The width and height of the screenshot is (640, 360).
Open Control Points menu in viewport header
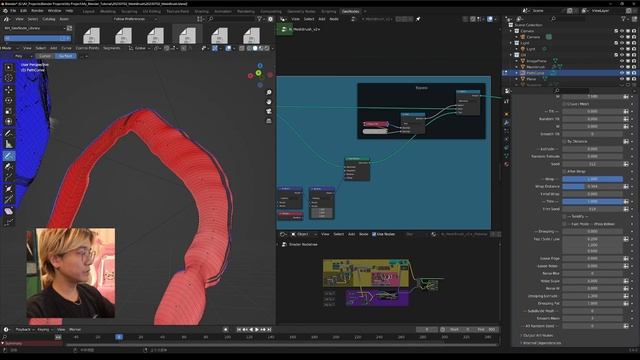coord(87,48)
